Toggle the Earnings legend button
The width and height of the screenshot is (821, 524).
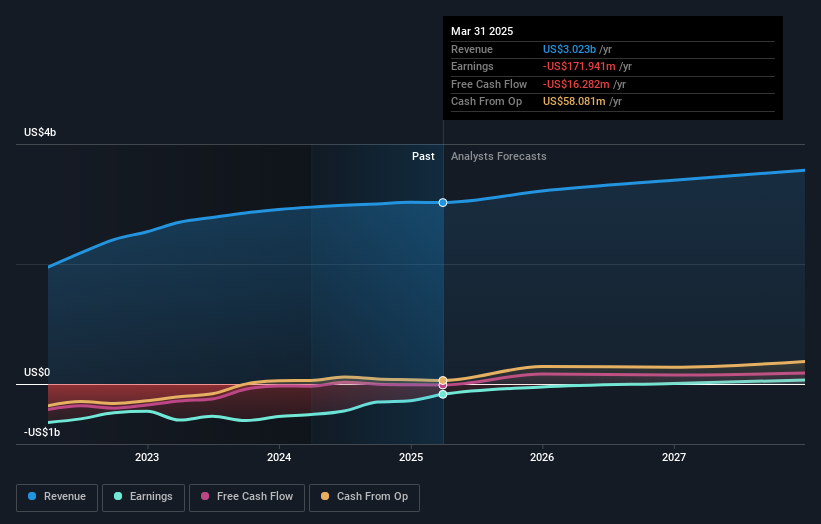pos(143,497)
